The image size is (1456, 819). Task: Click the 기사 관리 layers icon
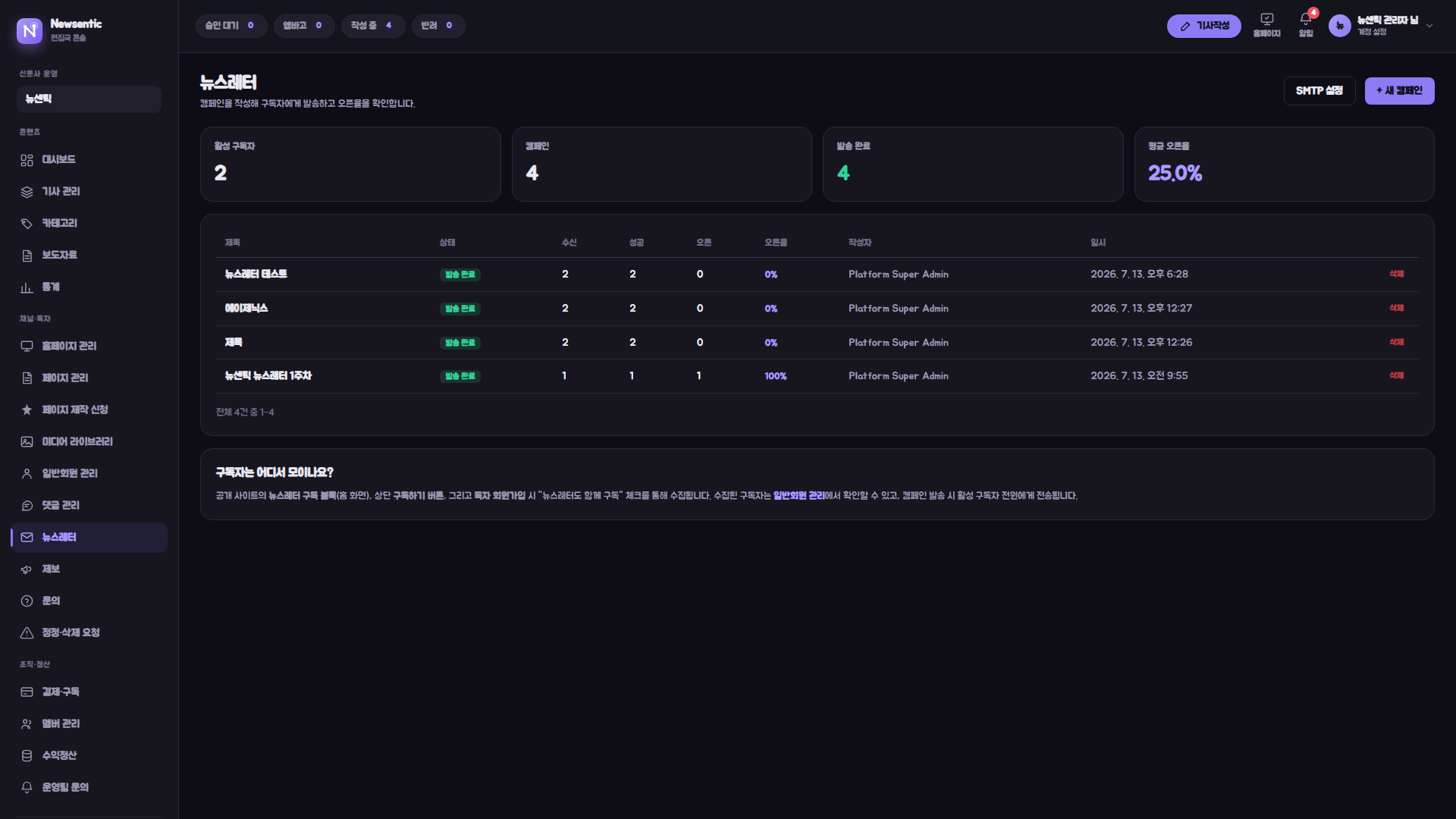(27, 192)
